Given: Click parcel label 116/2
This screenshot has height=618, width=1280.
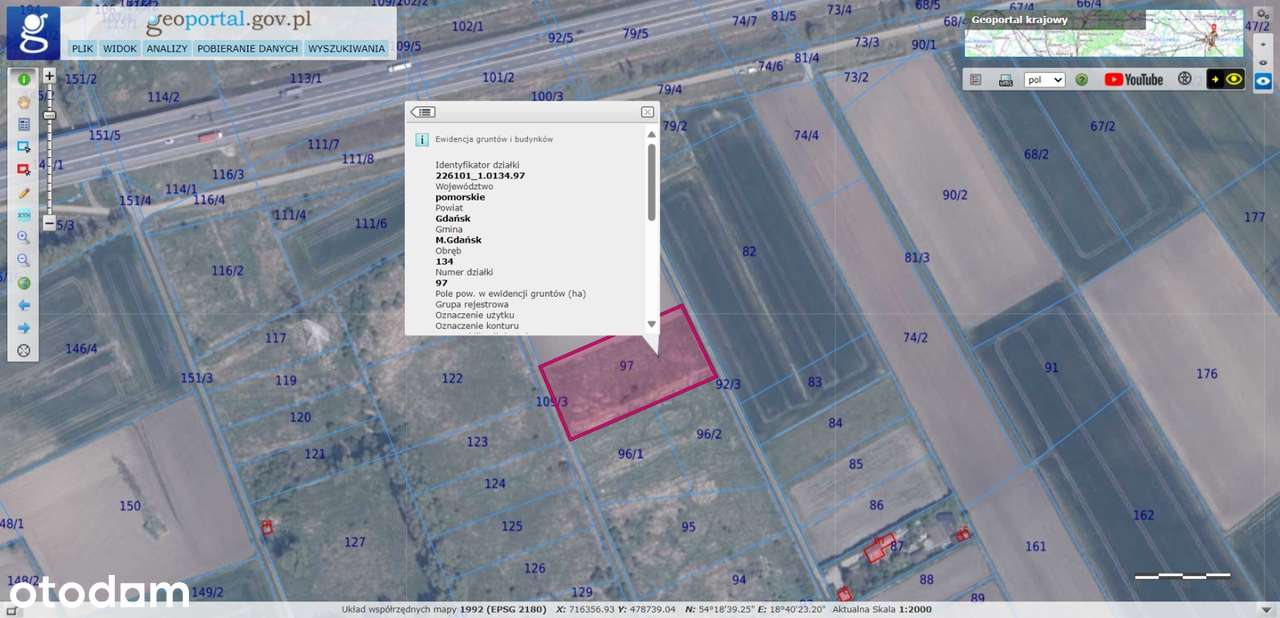Looking at the screenshot, I should (x=227, y=270).
